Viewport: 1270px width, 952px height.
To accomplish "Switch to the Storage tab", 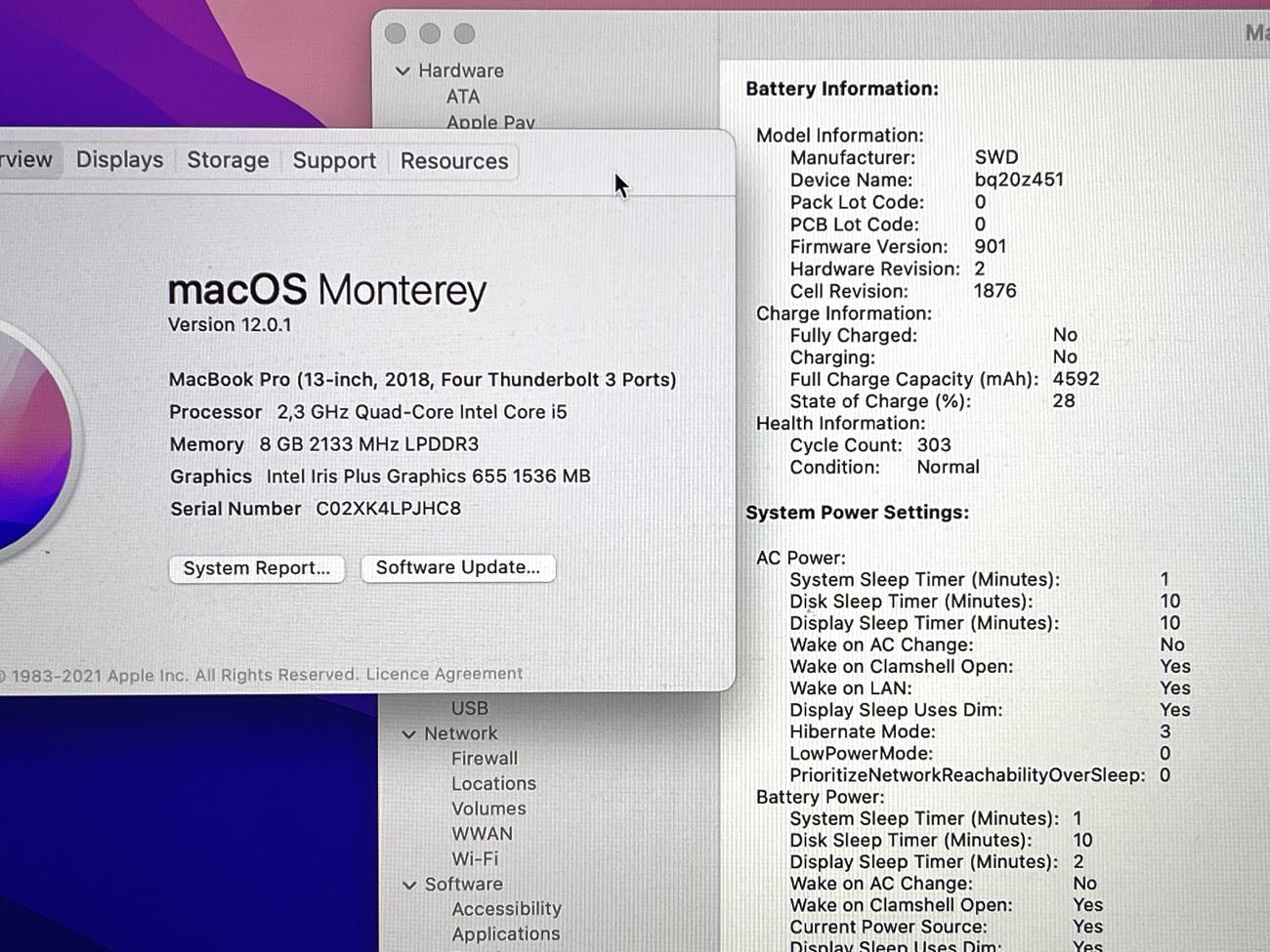I will tap(228, 160).
